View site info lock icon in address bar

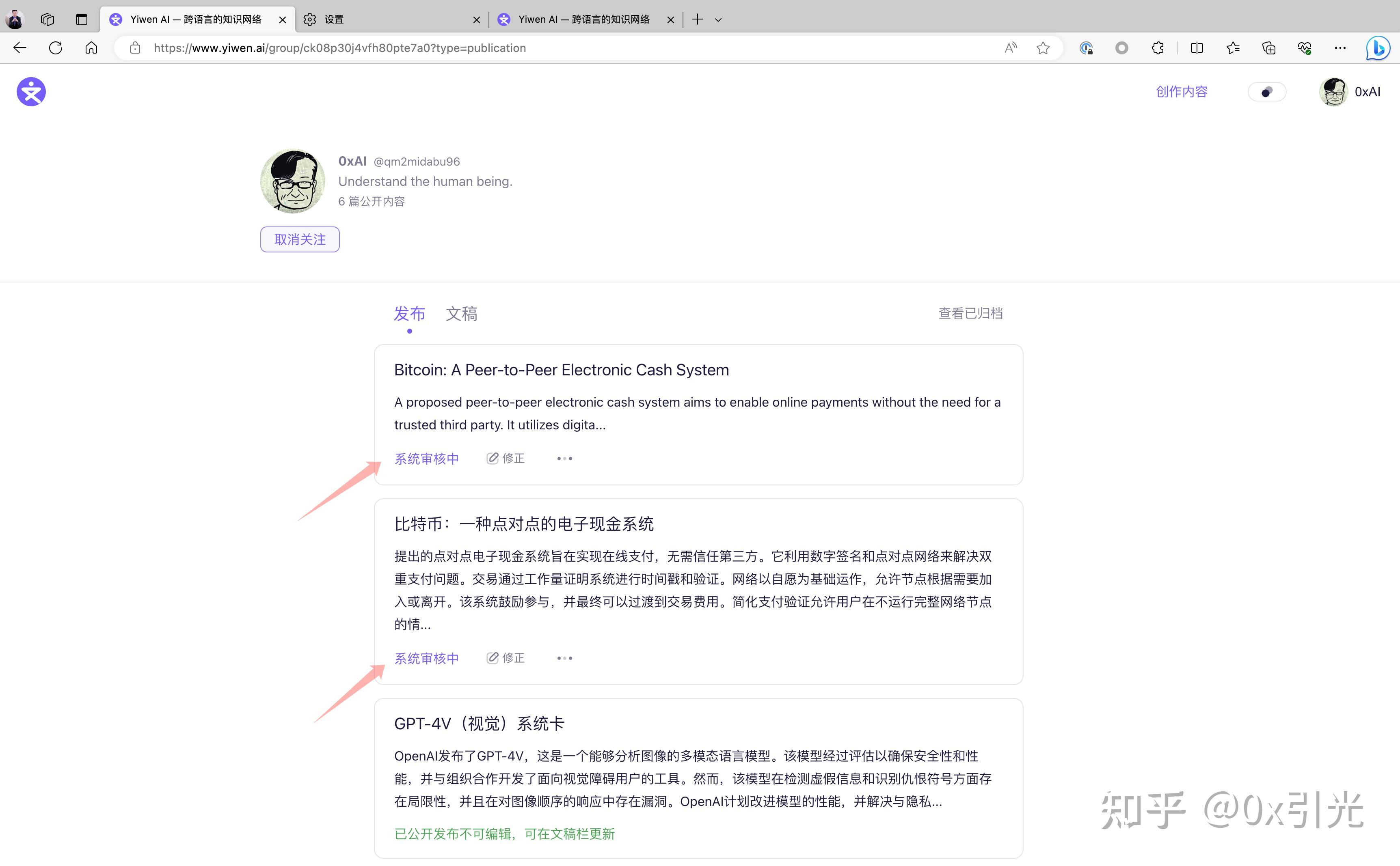[135, 48]
